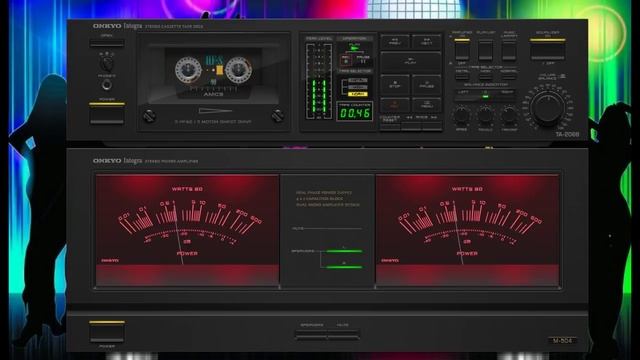Click the PAUSE indicator in Operation panel
This screenshot has height=360, width=640.
pos(363,60)
